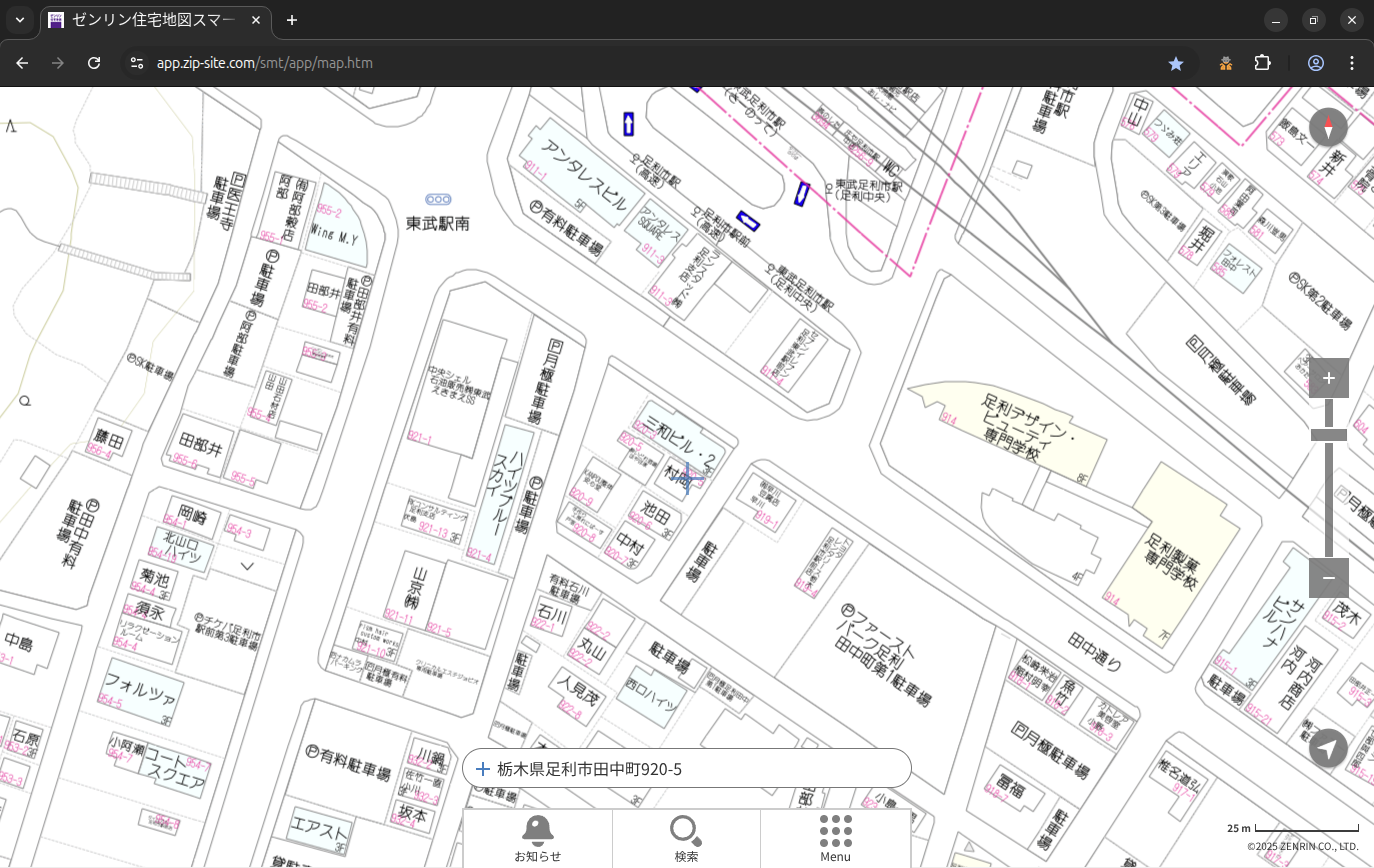Click the compass north indicator
Image resolution: width=1374 pixels, height=868 pixels.
point(1328,128)
